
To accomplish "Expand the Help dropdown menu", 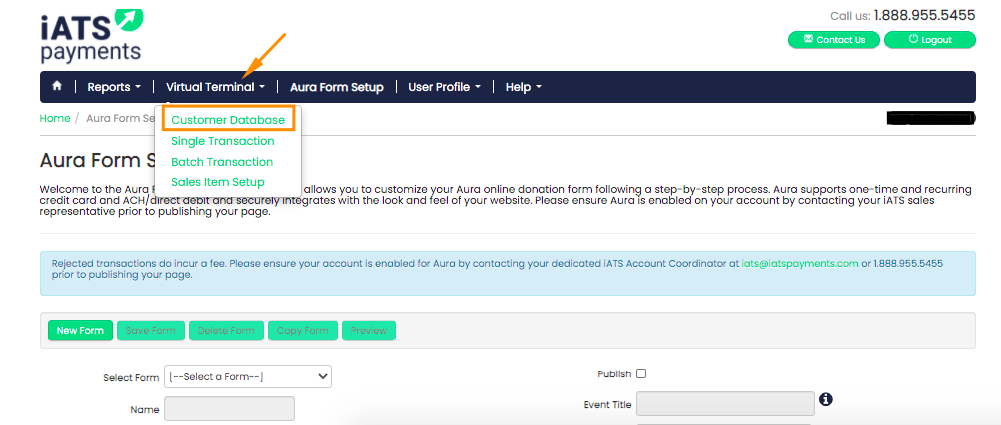I will (x=523, y=87).
